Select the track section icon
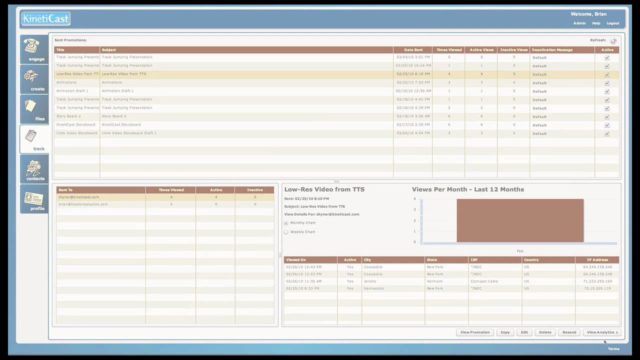Viewport: 640px width, 360px height. coord(34,139)
